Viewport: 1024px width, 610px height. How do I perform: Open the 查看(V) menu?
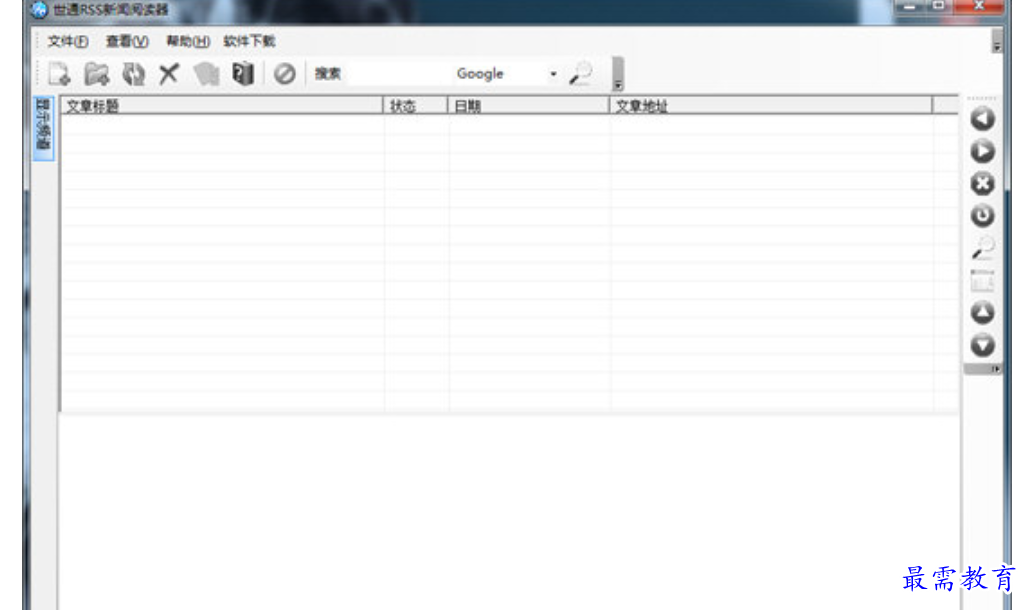coord(127,41)
